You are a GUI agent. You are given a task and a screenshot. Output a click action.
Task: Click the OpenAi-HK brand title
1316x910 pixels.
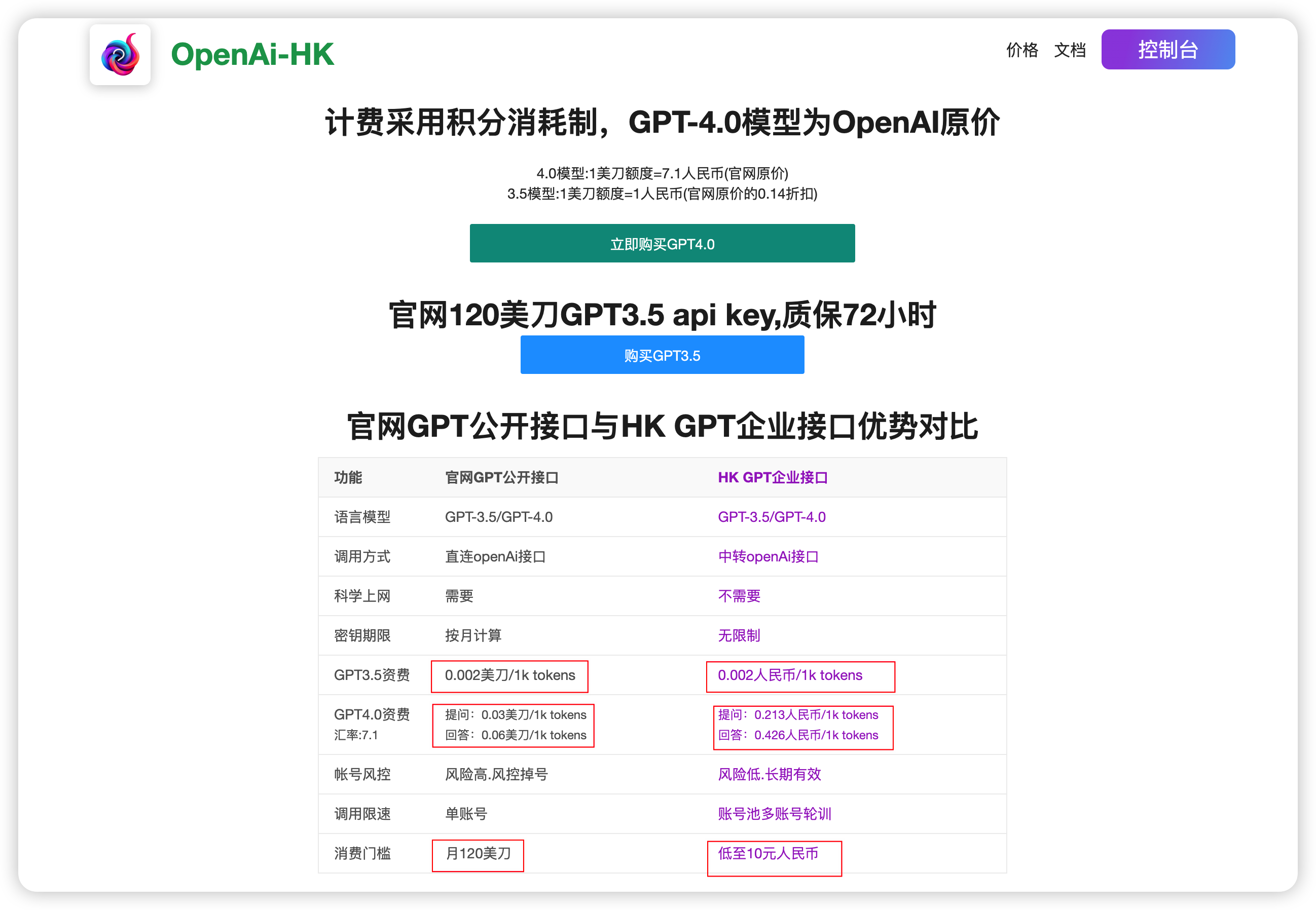252,55
